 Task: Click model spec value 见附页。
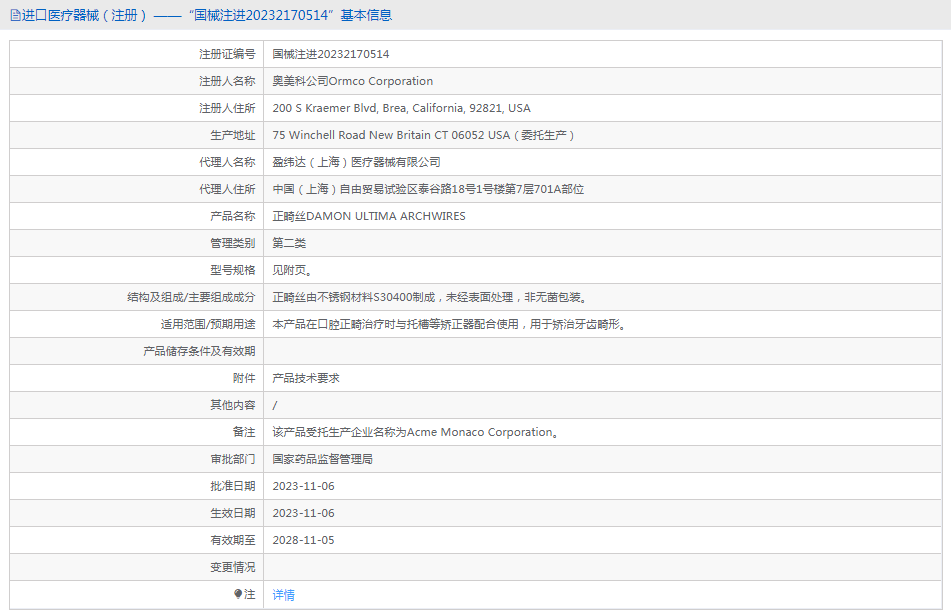pos(292,270)
